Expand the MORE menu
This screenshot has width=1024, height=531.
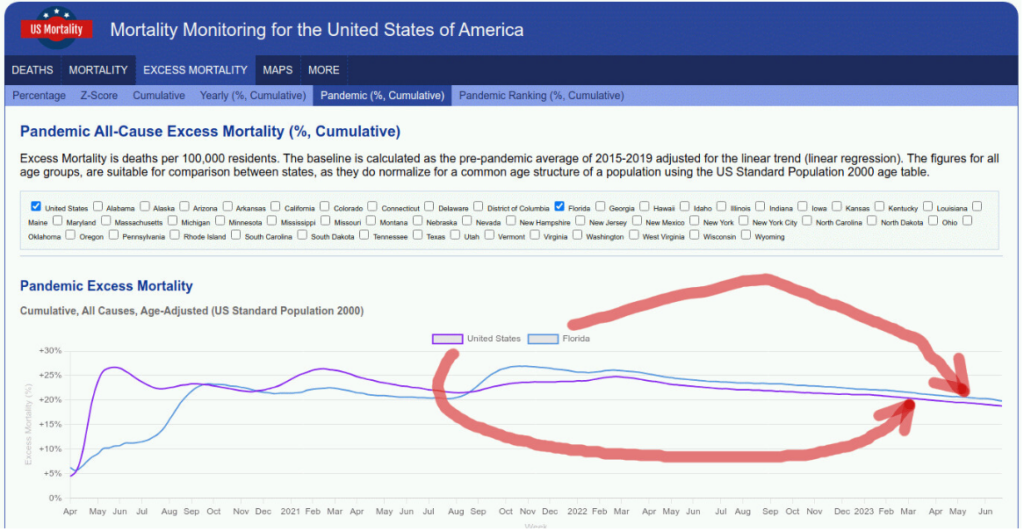click(x=323, y=70)
